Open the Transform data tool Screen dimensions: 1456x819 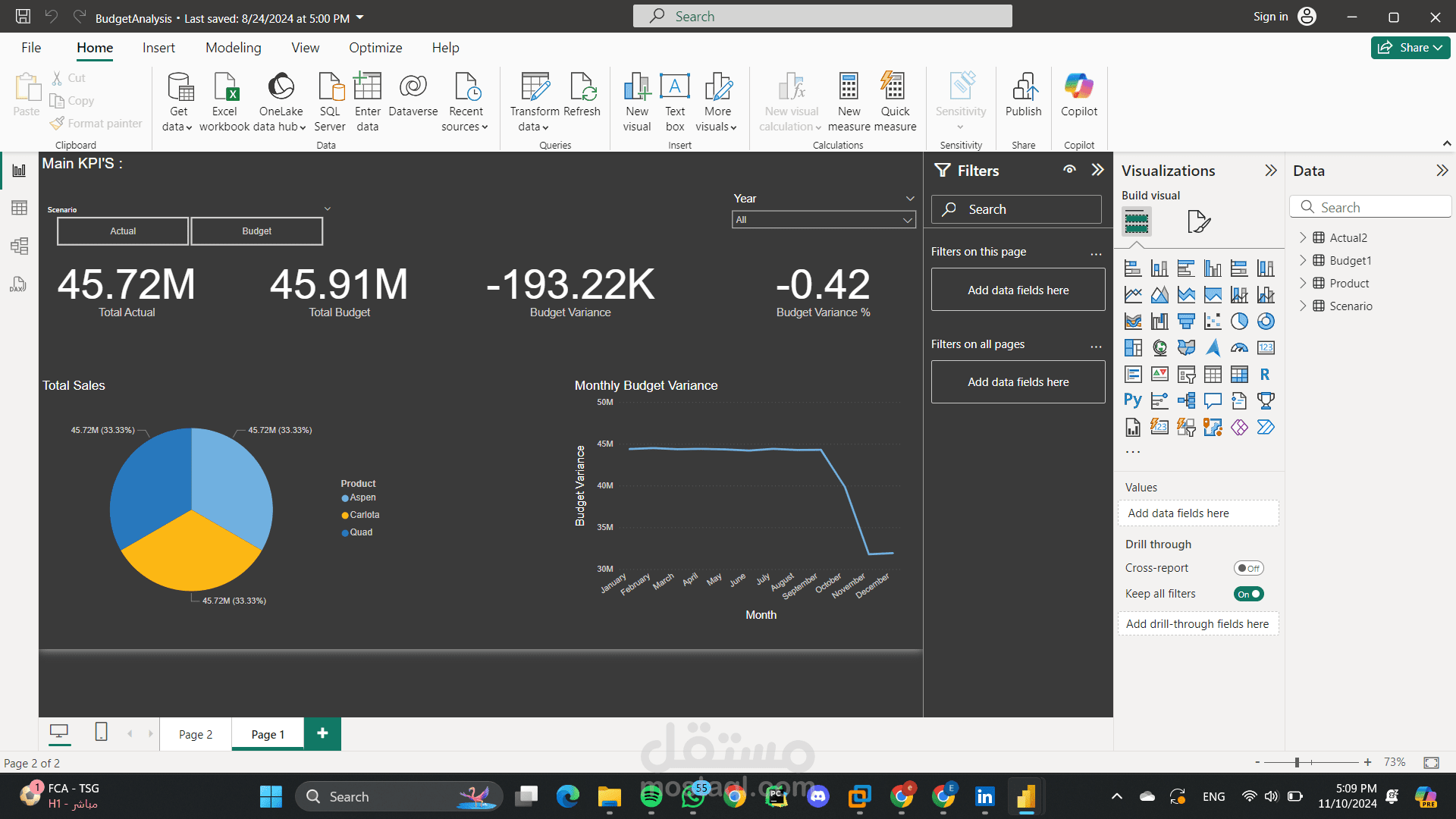click(x=535, y=89)
